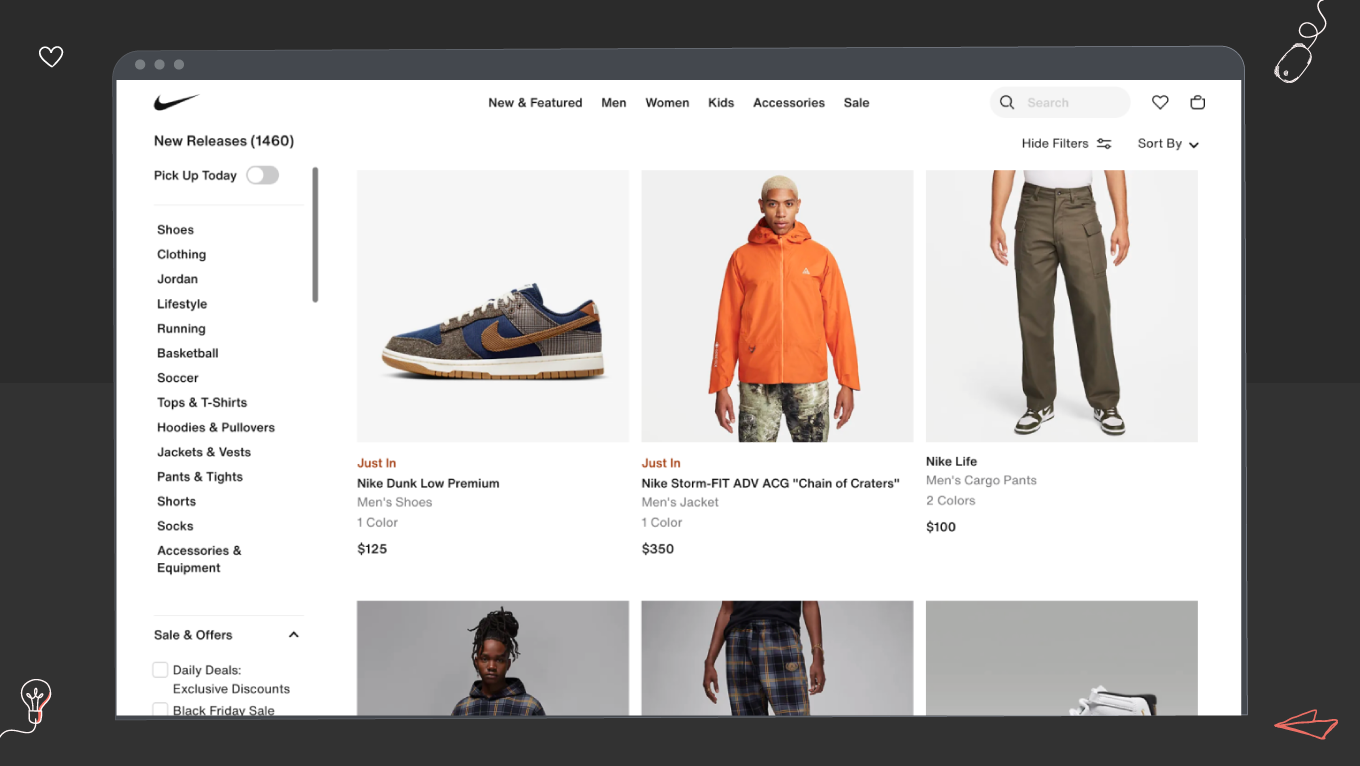Open the Men navigation menu
This screenshot has width=1360, height=766.
(613, 102)
